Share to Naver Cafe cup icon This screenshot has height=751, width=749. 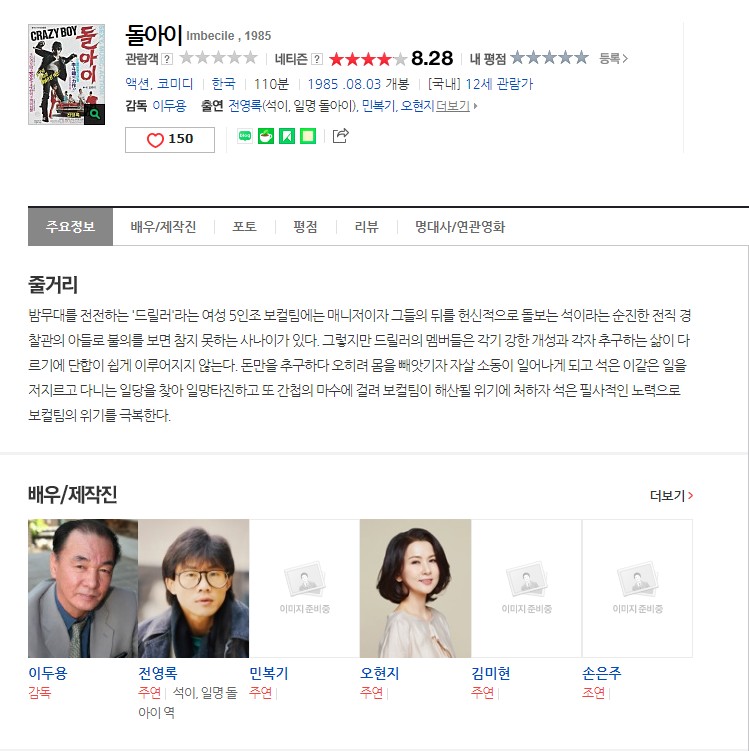click(266, 137)
